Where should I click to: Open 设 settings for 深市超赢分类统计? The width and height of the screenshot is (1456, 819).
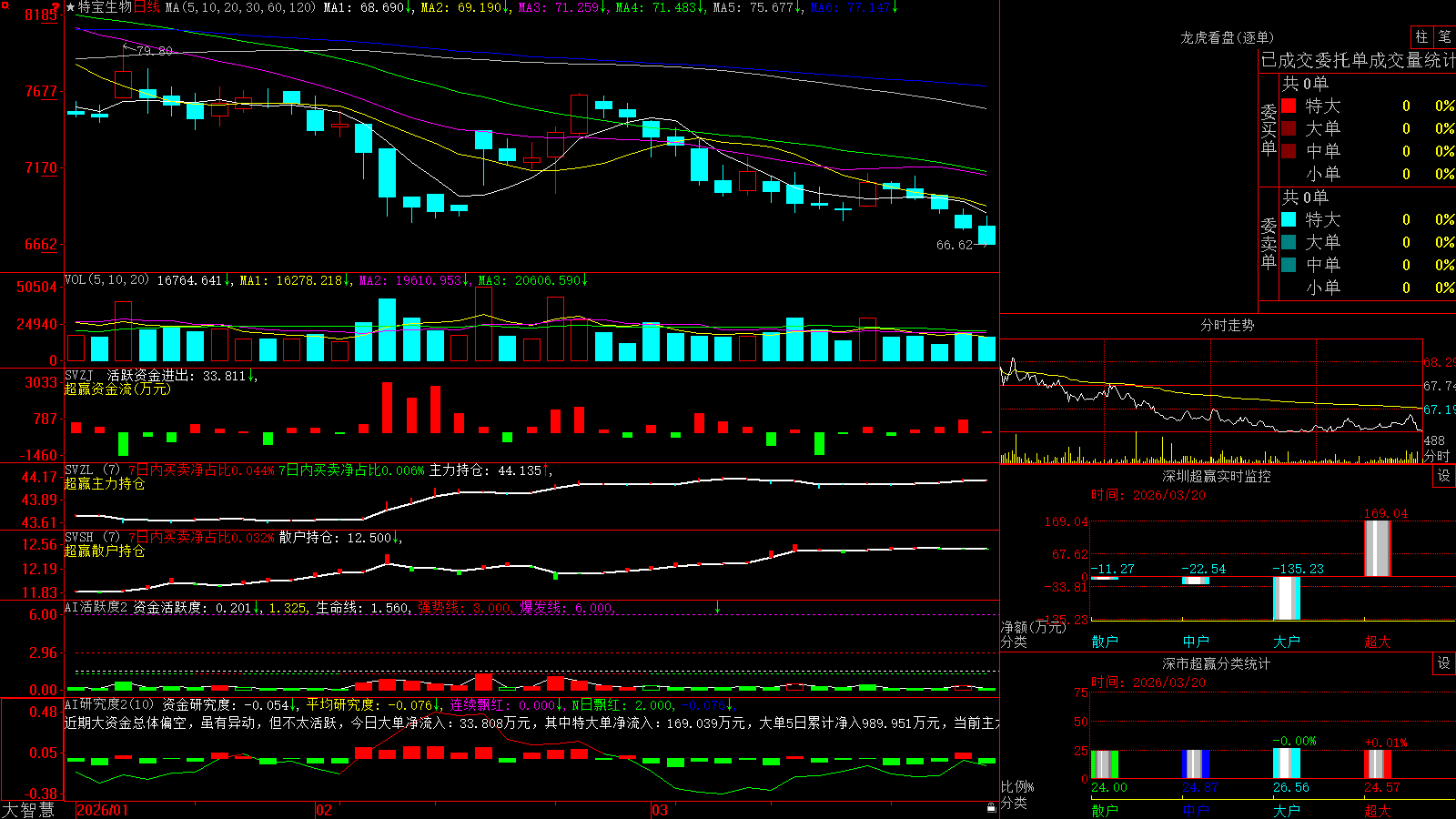click(x=1443, y=663)
